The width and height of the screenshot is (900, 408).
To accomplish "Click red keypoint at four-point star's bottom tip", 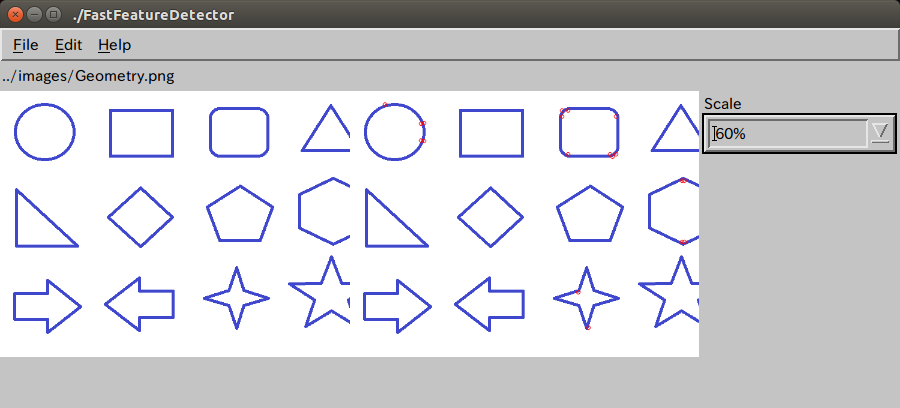I will coord(588,328).
